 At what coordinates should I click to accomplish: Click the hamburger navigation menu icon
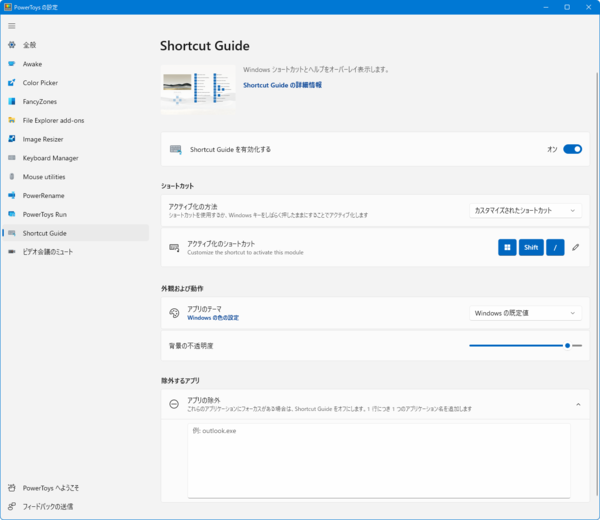pos(12,25)
